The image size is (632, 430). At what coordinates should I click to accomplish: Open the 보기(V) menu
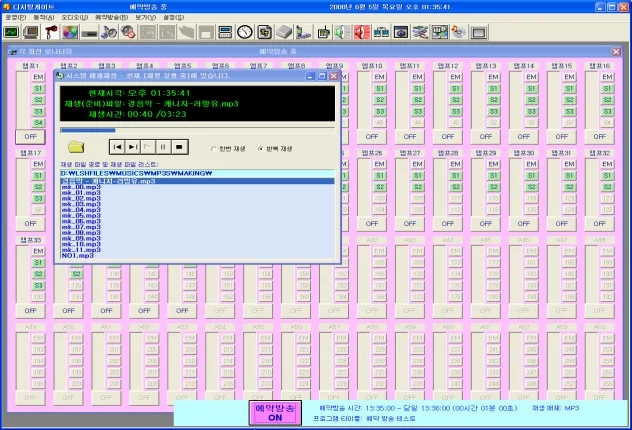[145, 17]
